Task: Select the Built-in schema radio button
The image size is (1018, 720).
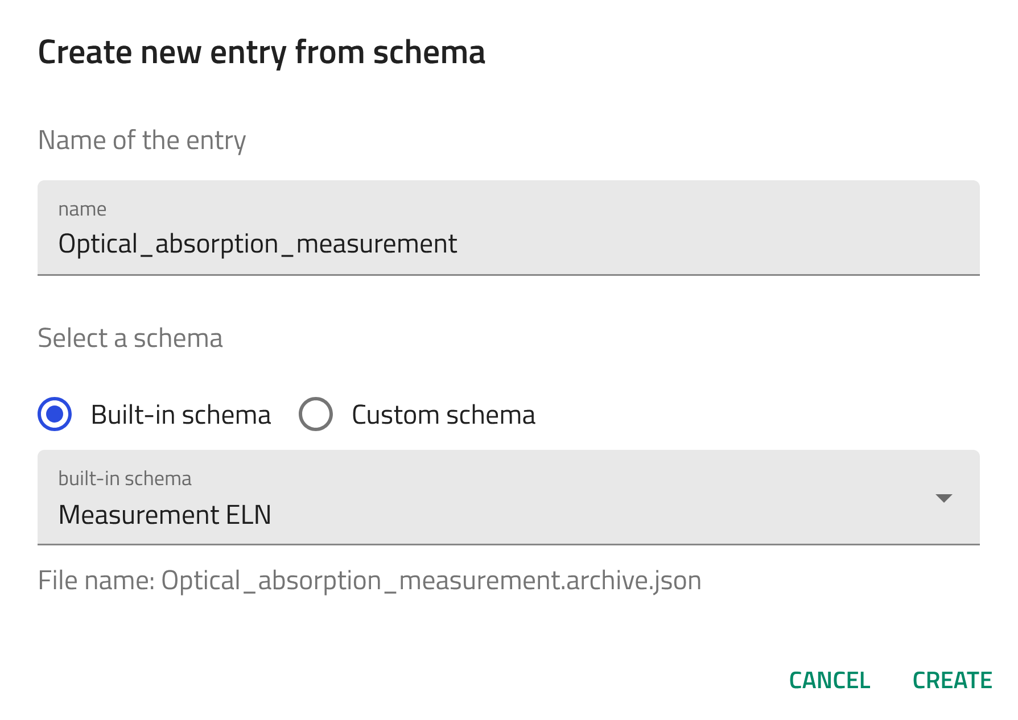Action: pyautogui.click(x=55, y=414)
